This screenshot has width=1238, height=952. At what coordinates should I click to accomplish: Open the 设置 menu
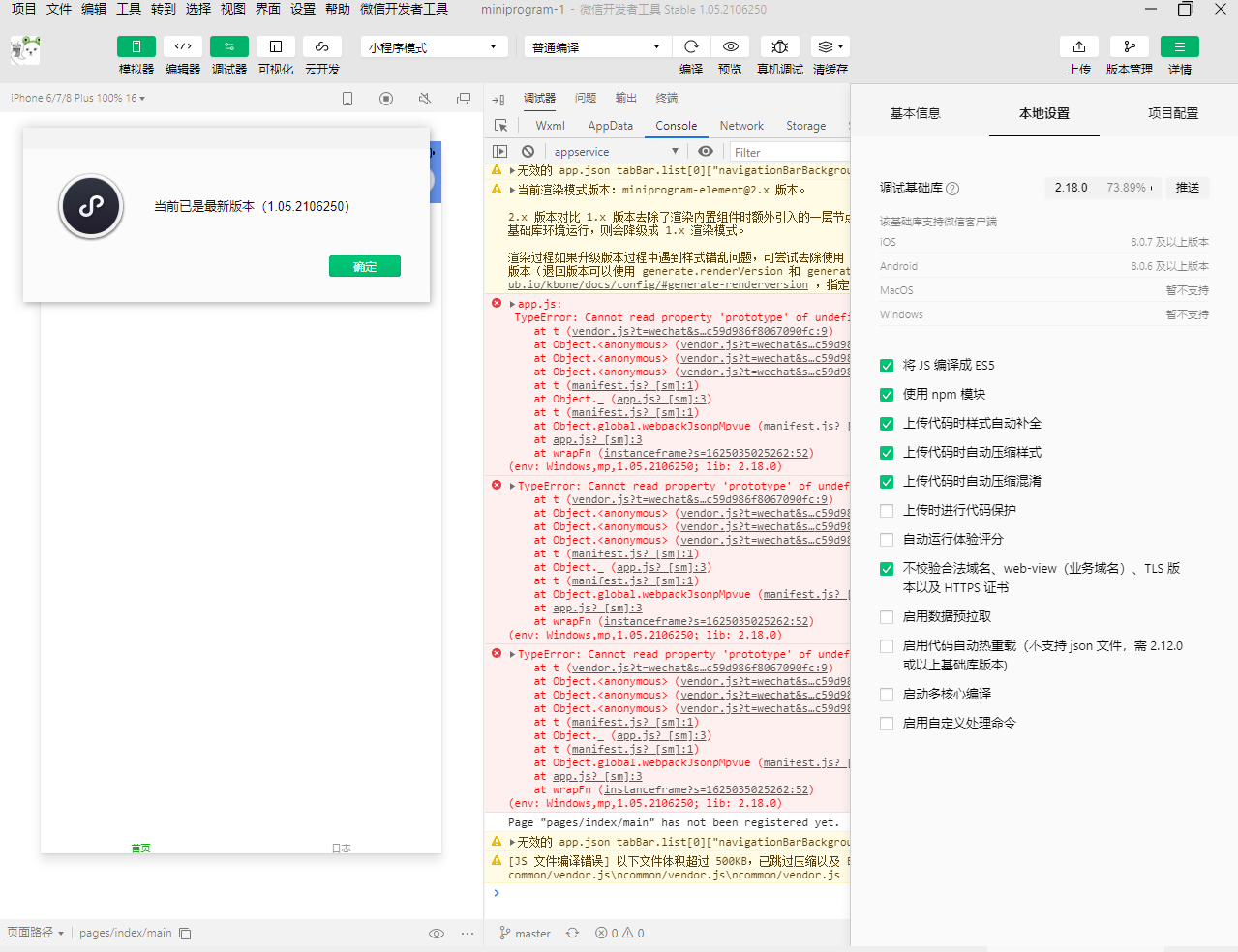[303, 9]
